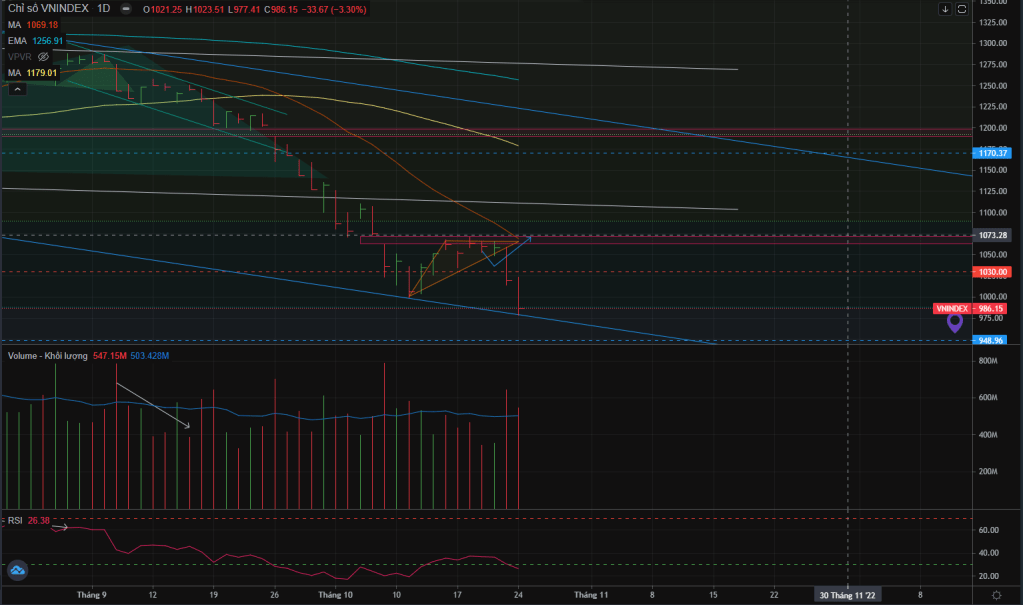Click the pink horizontal resistance zone rectangle
The width and height of the screenshot is (1023, 605).
coord(660,239)
